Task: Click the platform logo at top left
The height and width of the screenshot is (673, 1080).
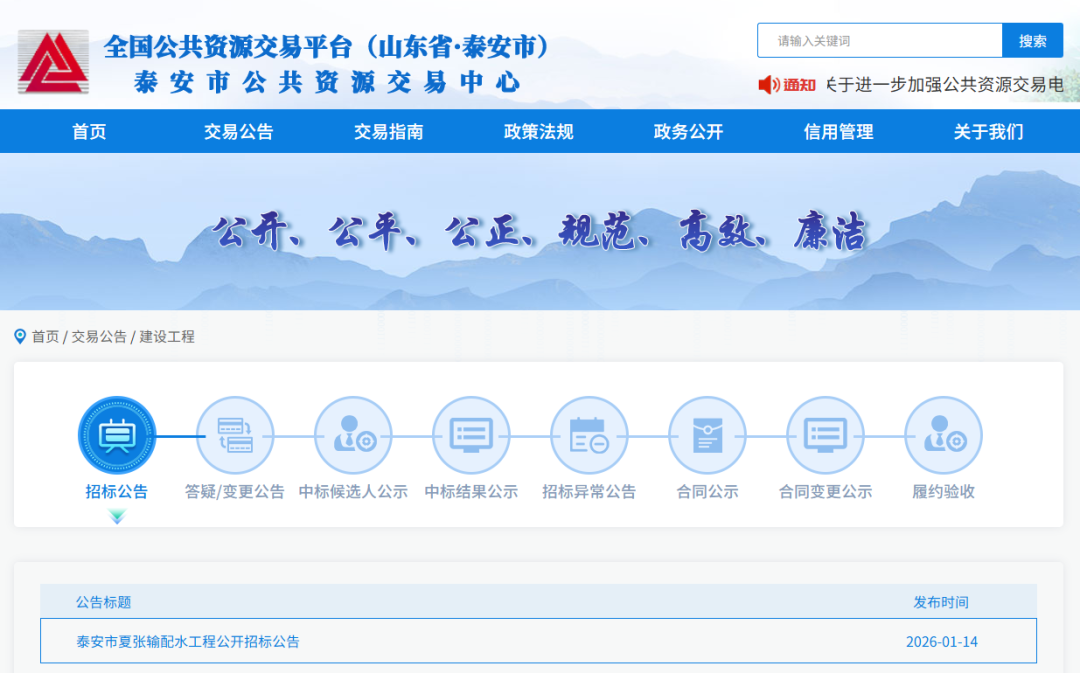Action: coord(53,62)
